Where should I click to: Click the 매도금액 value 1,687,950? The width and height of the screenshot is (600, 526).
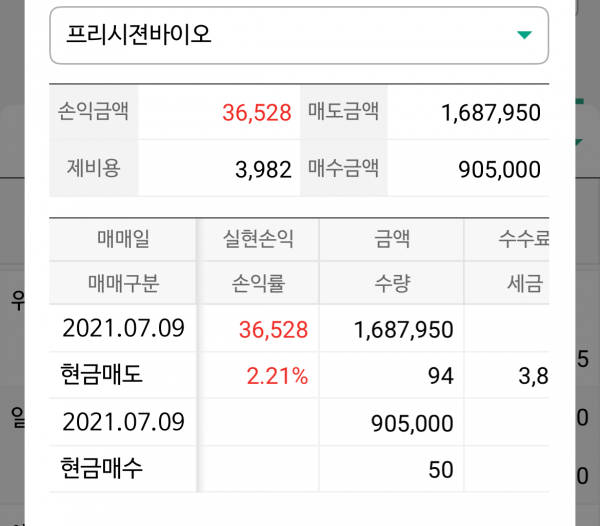490,113
